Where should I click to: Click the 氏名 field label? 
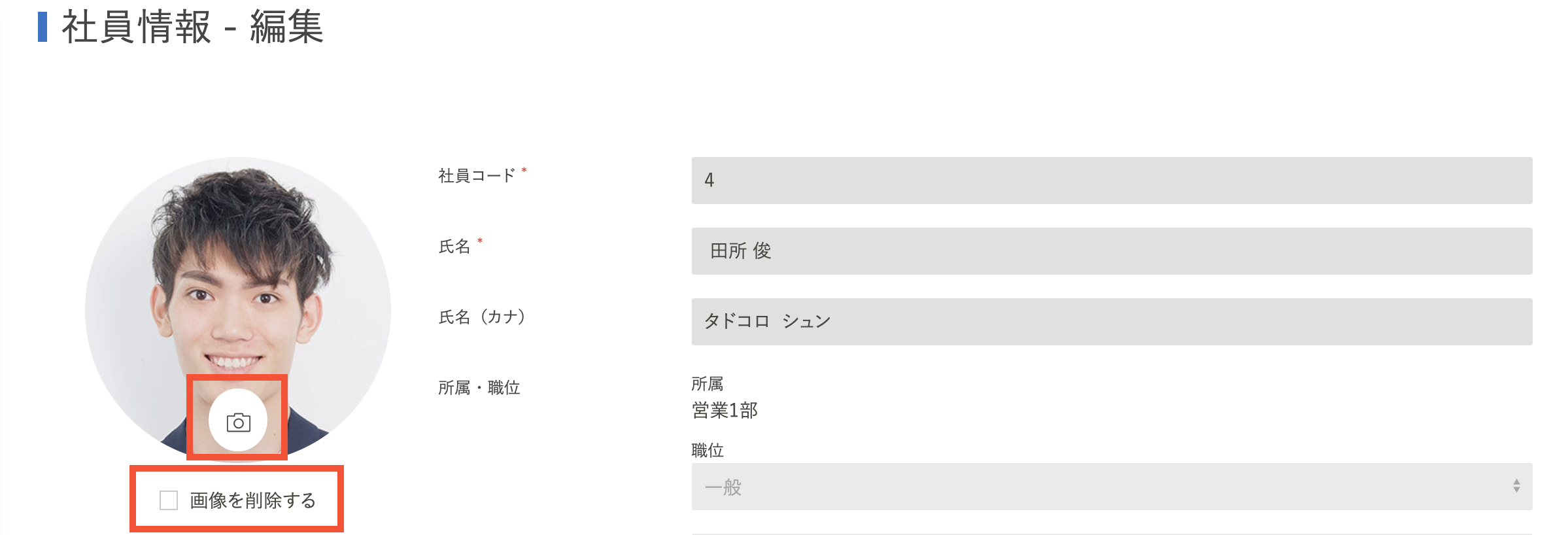(454, 247)
